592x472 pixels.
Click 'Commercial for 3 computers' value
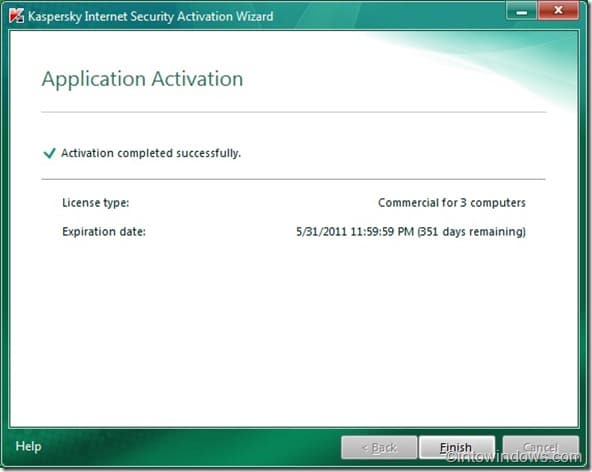coord(452,203)
